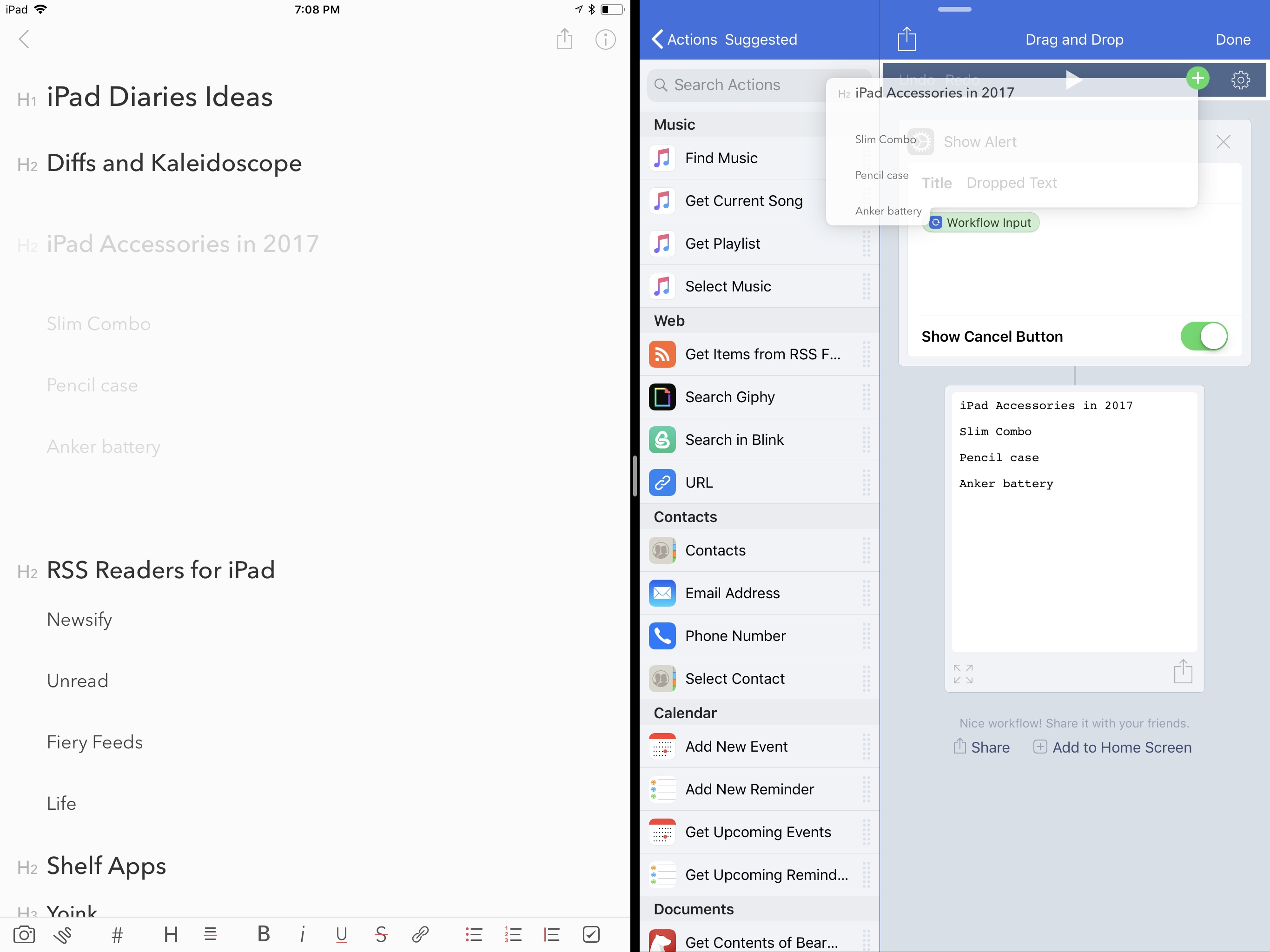This screenshot has height=952, width=1270.
Task: Select the Find Music action
Action: pyautogui.click(x=721, y=158)
